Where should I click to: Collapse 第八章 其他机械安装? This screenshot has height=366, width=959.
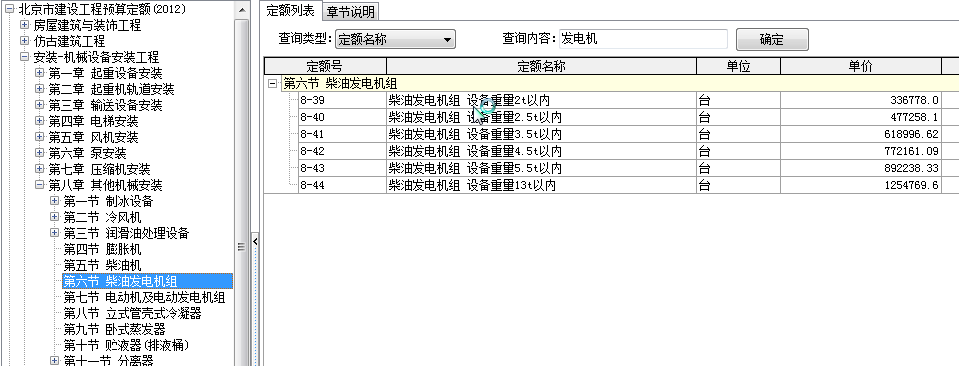coord(40,184)
